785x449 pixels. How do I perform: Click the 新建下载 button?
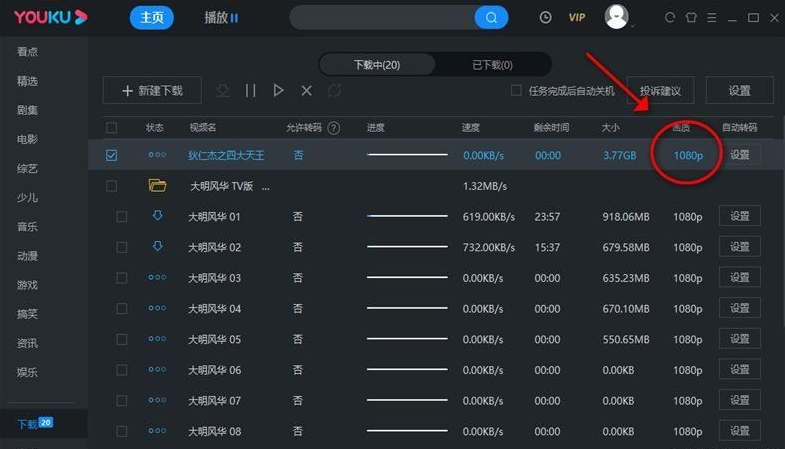coord(152,91)
